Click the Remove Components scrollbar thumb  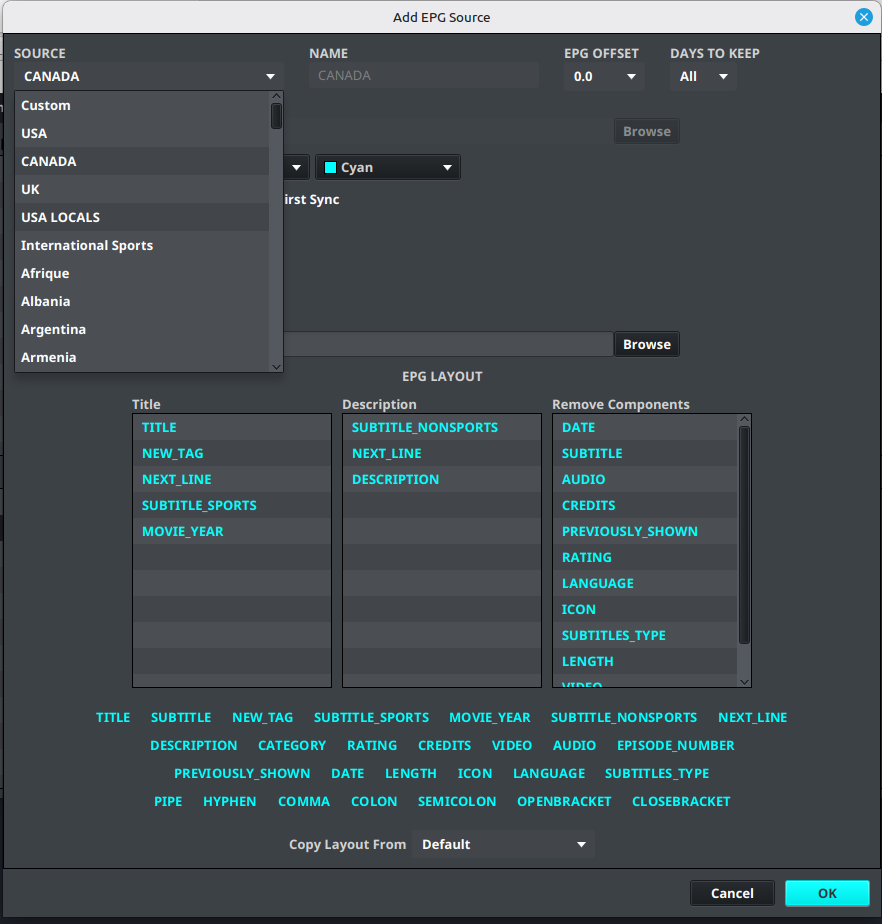pyautogui.click(x=744, y=535)
